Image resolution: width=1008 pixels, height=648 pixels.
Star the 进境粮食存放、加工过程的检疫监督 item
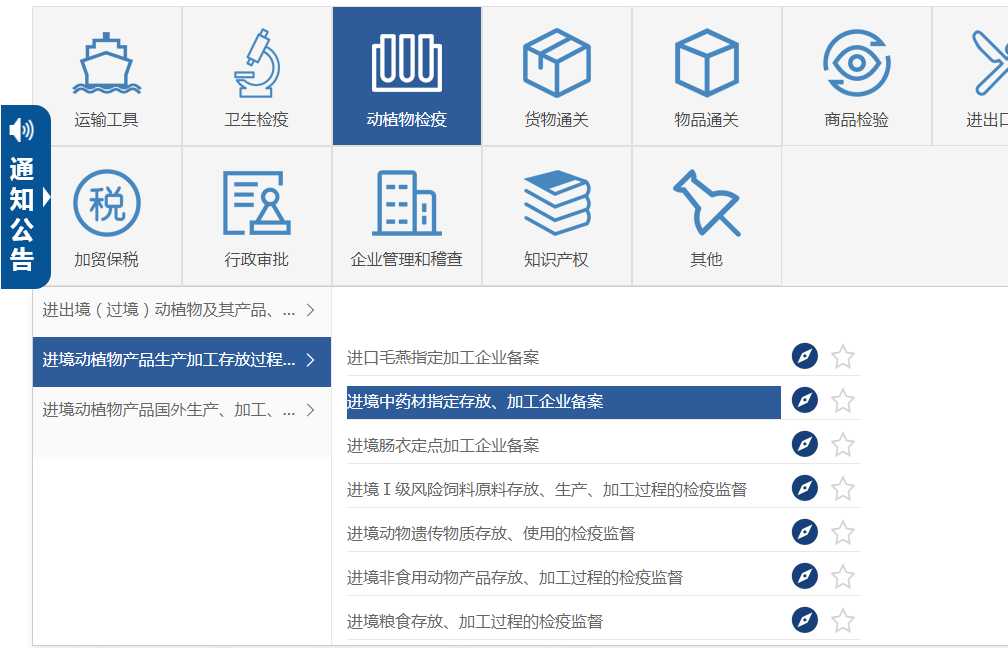pos(843,621)
